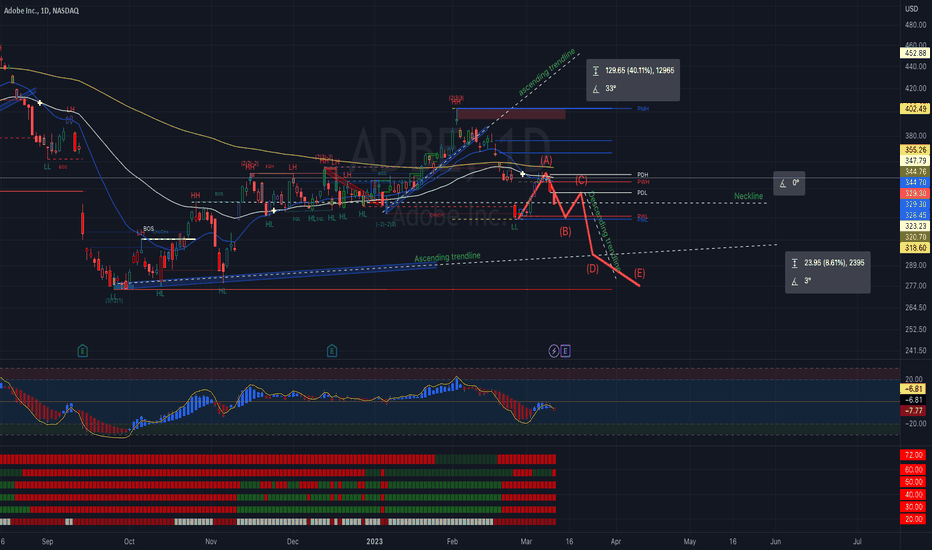Select the 355.26 price label
The image size is (932, 550).
click(915, 150)
